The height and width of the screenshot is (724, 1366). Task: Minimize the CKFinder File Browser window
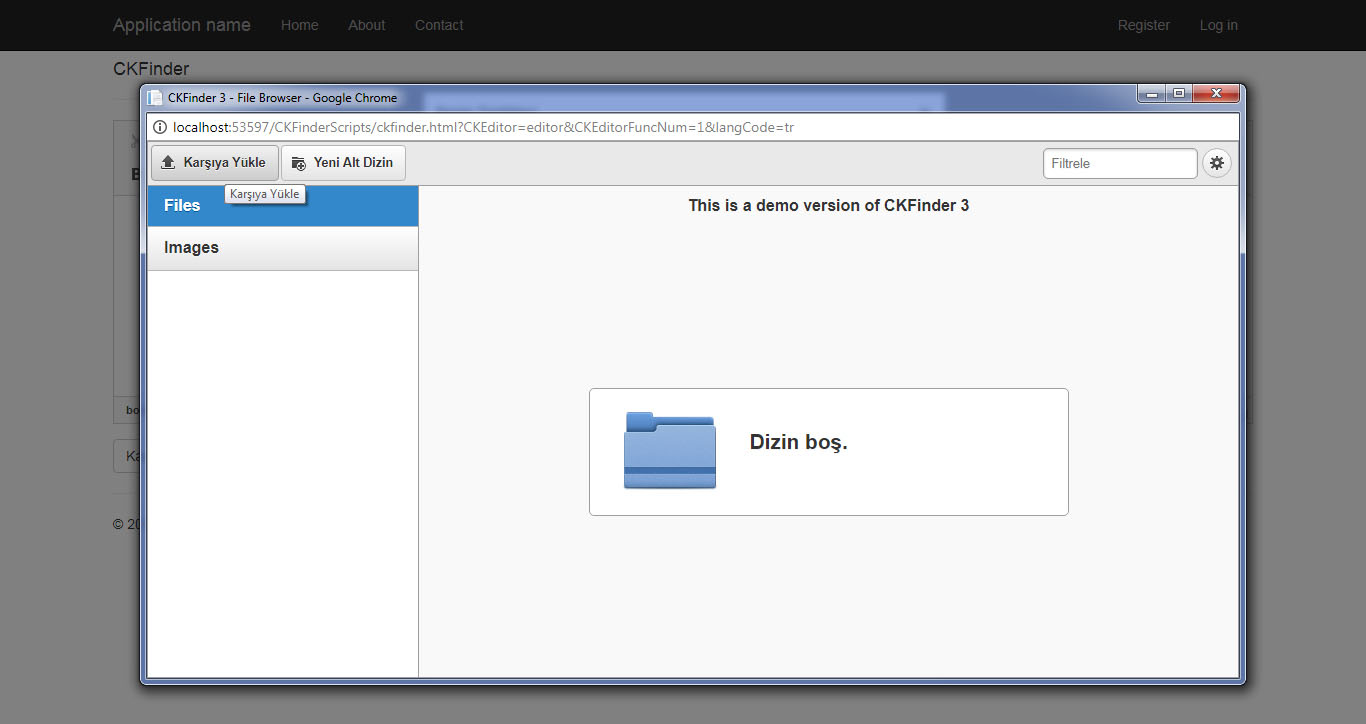(x=1152, y=94)
